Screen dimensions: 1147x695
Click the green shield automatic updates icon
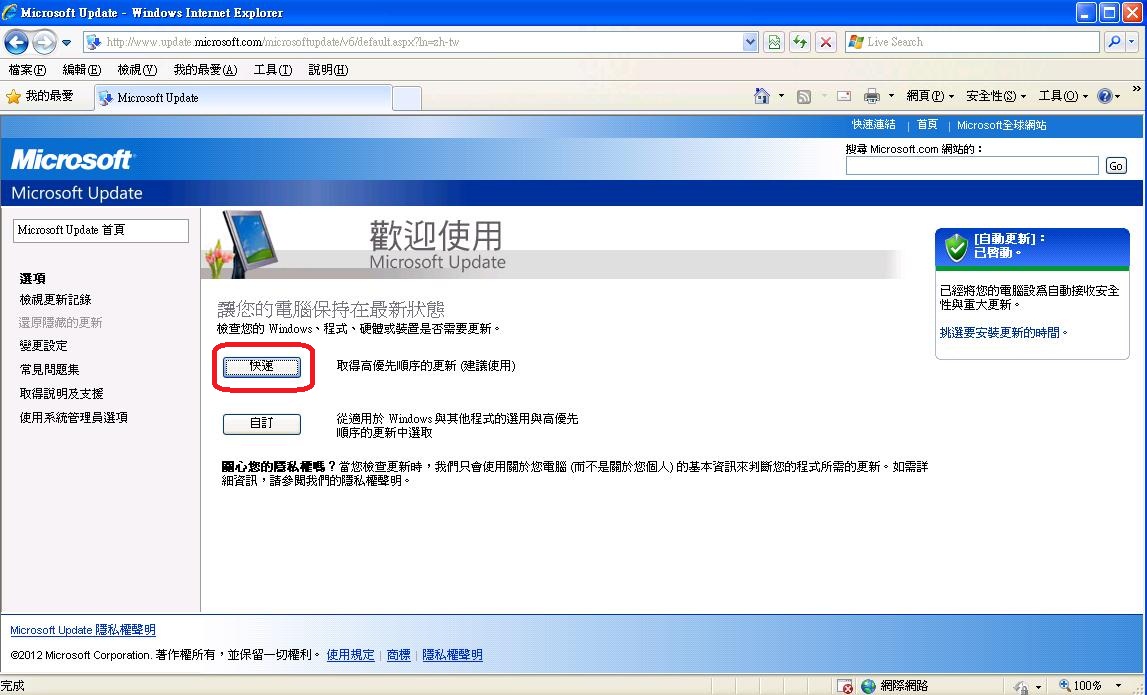click(x=956, y=248)
